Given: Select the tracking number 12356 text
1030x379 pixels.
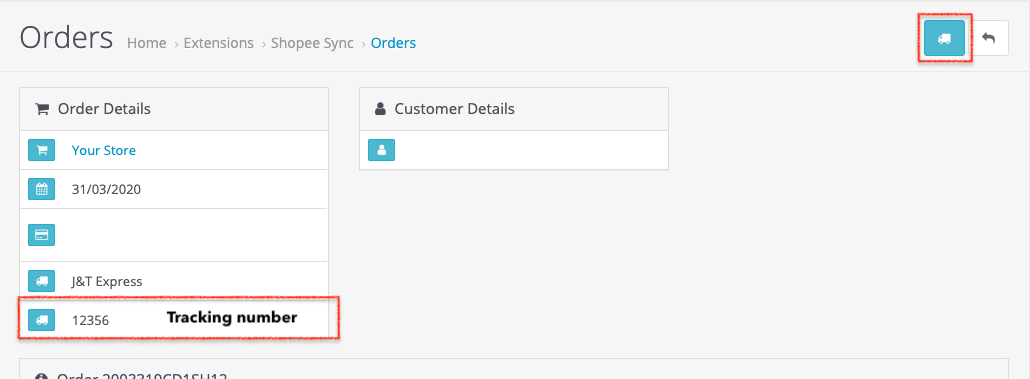Looking at the screenshot, I should [x=91, y=321].
